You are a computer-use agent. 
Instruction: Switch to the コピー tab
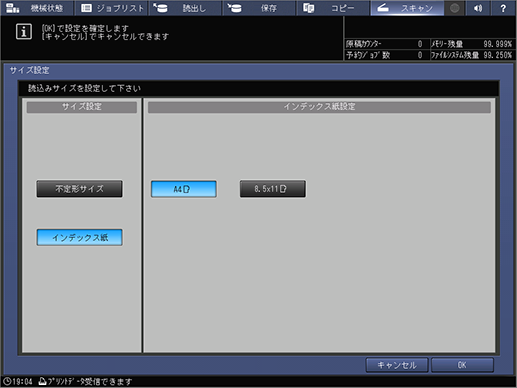333,8
